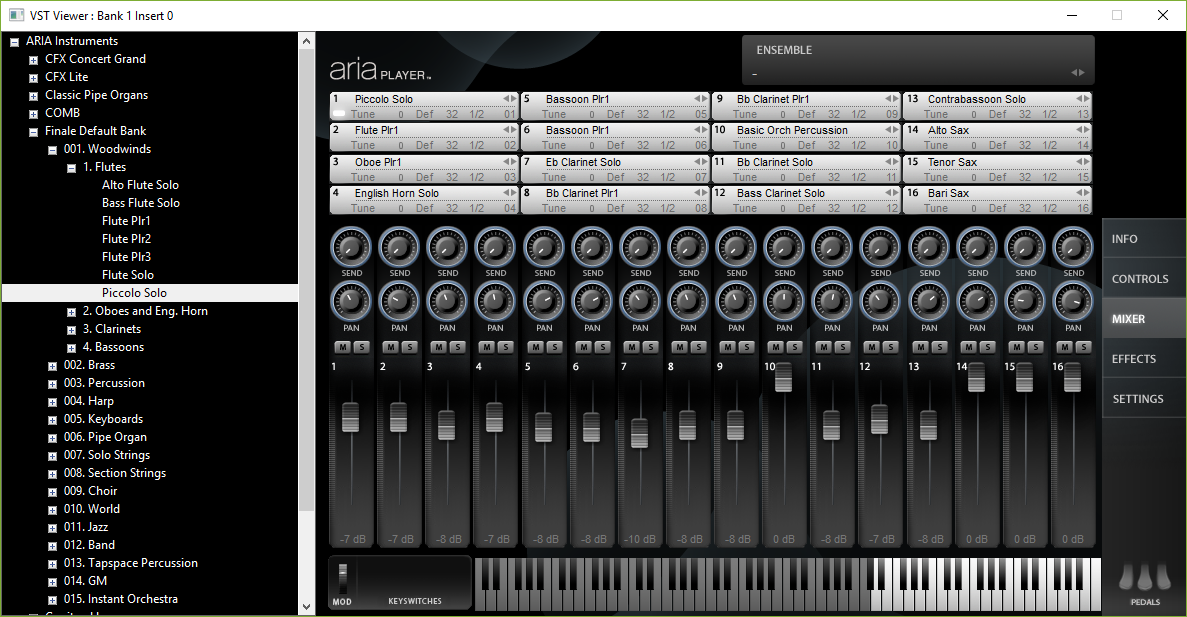The height and width of the screenshot is (617, 1187).
Task: Collapse the ARIA Instruments root node
Action: [14, 42]
